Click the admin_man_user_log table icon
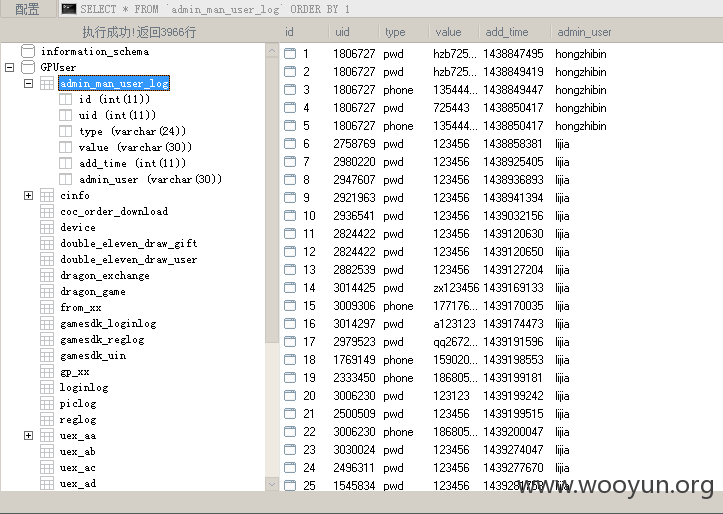The width and height of the screenshot is (723, 514). pos(47,83)
